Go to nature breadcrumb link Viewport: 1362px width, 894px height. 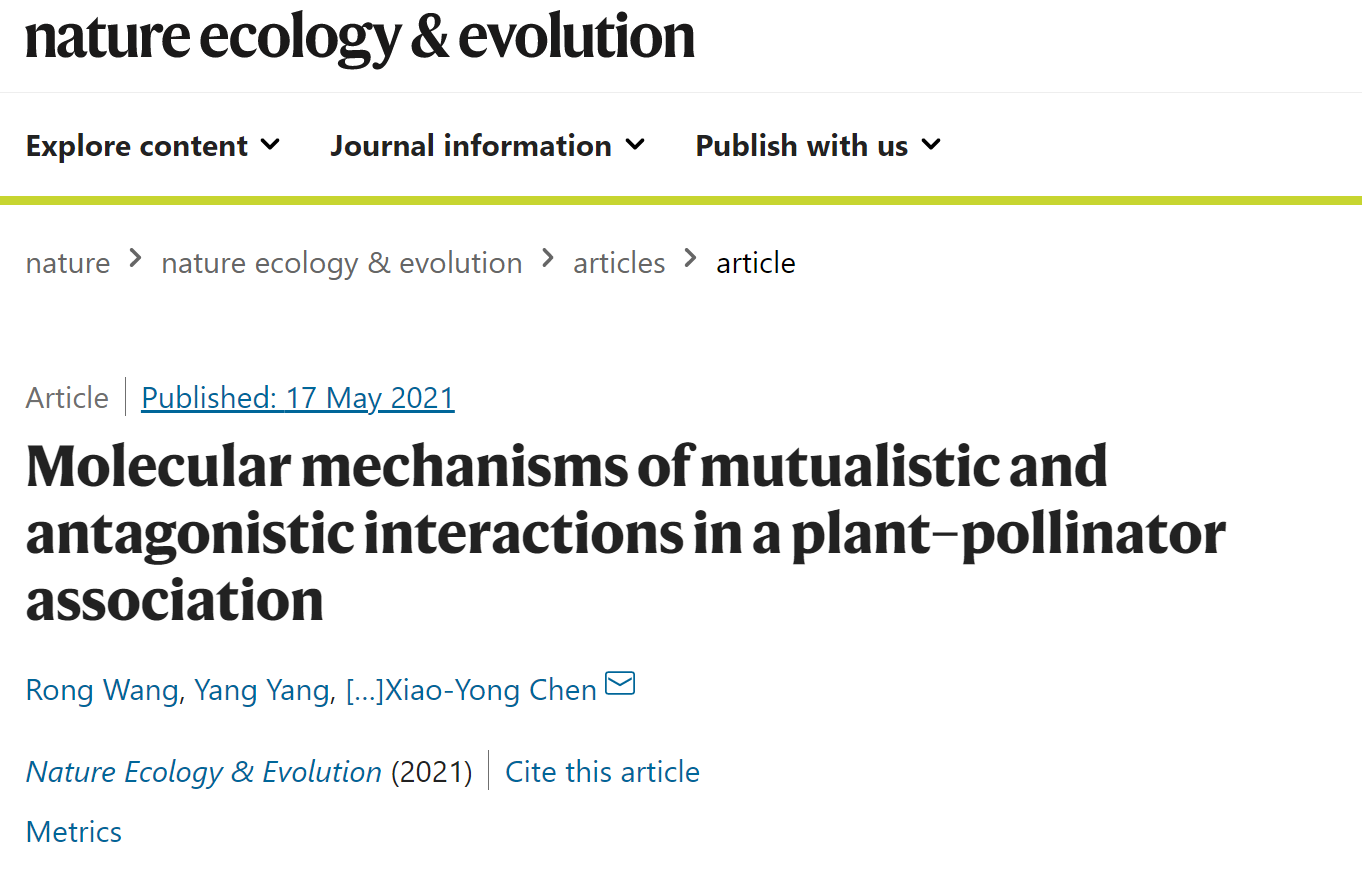[68, 263]
